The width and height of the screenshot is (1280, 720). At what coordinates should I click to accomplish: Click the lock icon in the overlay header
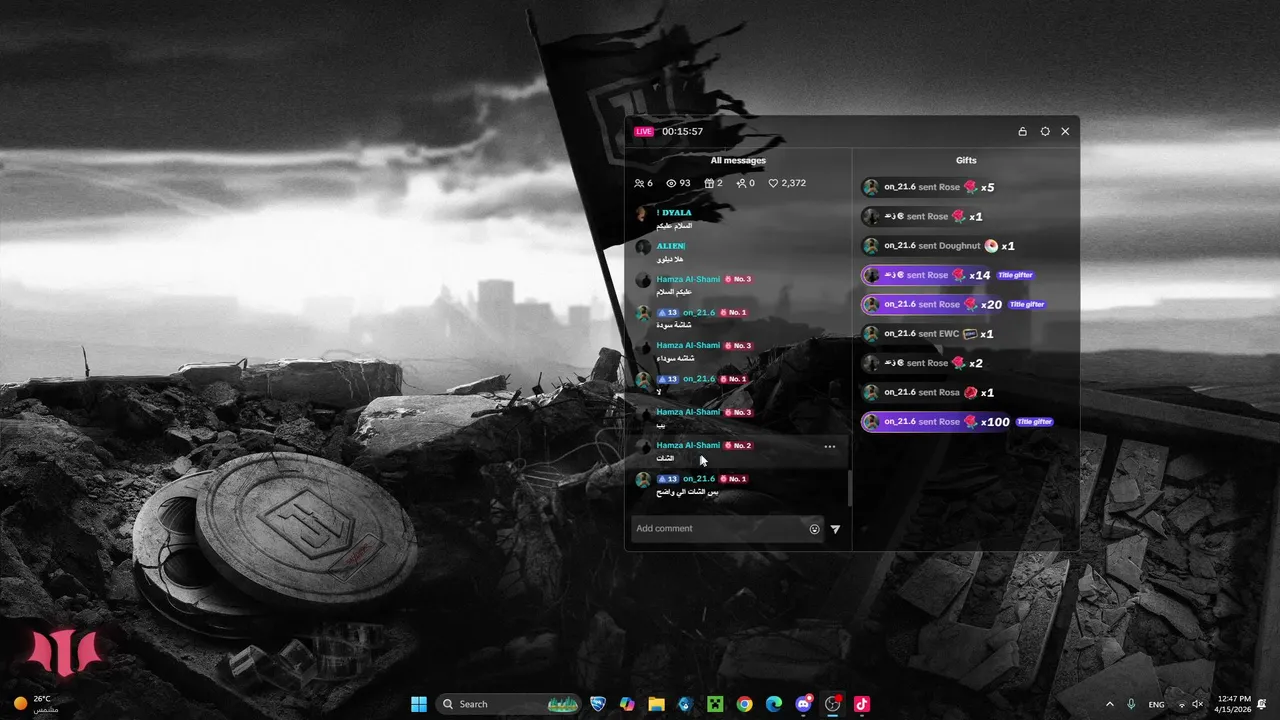[x=1022, y=131]
